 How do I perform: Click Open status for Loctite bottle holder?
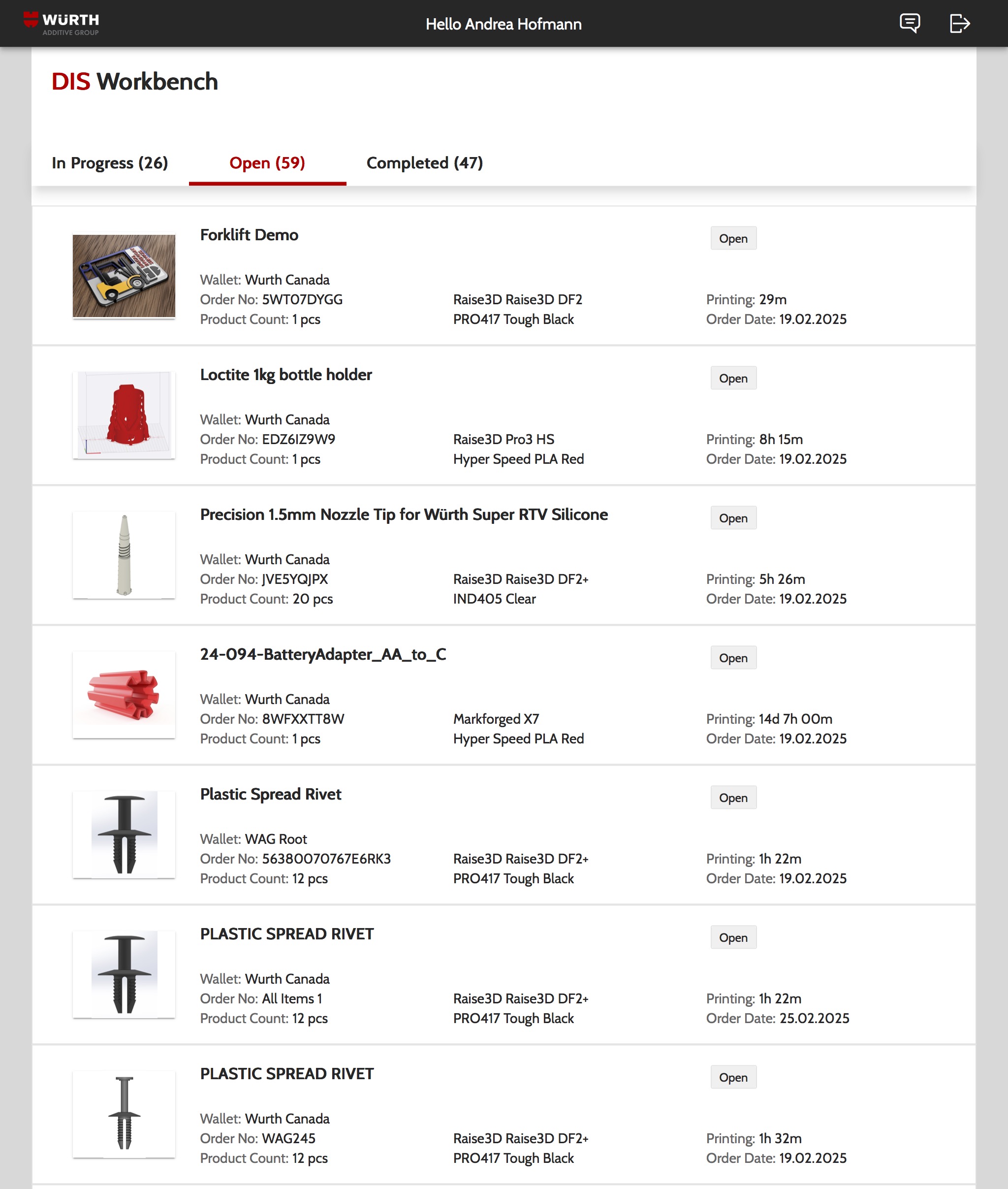click(733, 379)
